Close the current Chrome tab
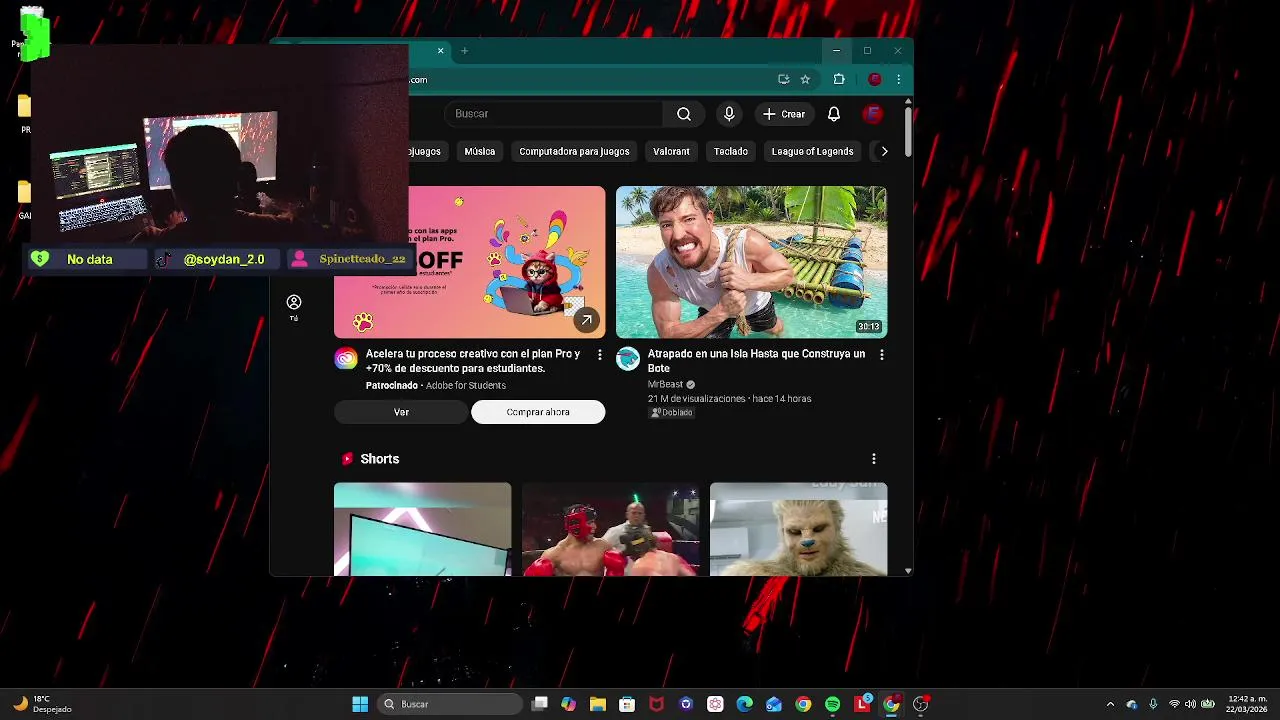Image resolution: width=1280 pixels, height=720 pixels. point(440,51)
